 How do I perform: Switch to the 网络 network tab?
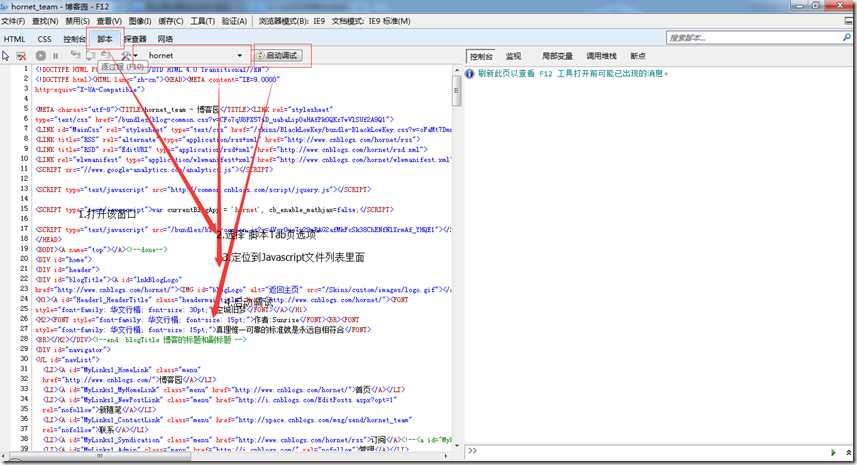(165, 39)
